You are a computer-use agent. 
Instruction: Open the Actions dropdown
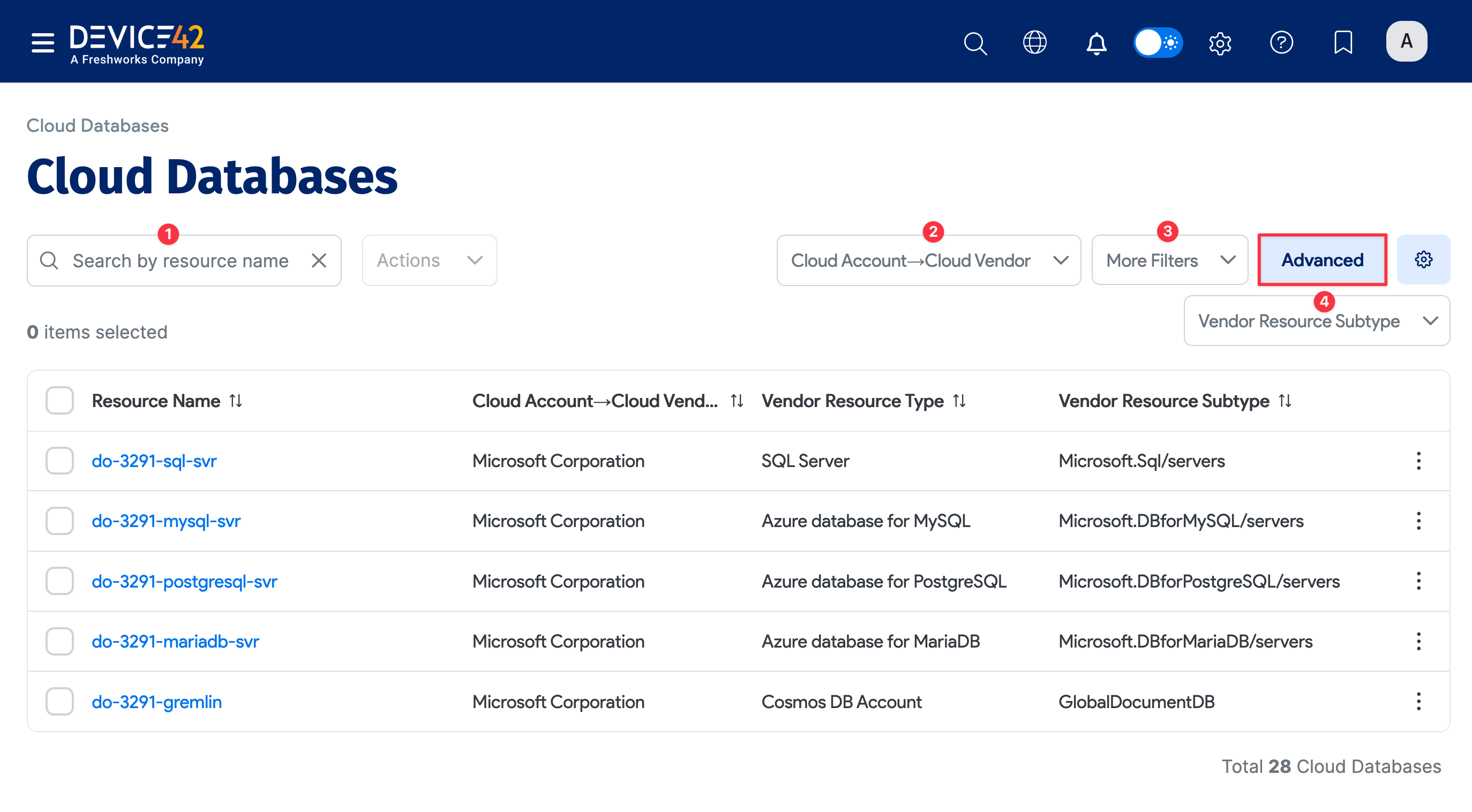pos(429,260)
